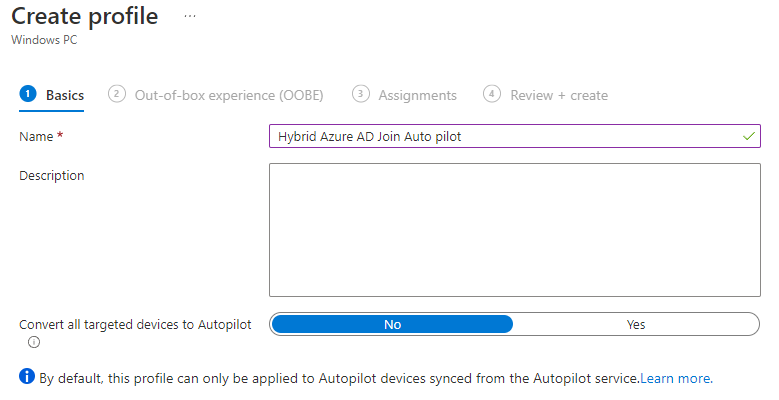Click the step 3 number circle

click(360, 94)
